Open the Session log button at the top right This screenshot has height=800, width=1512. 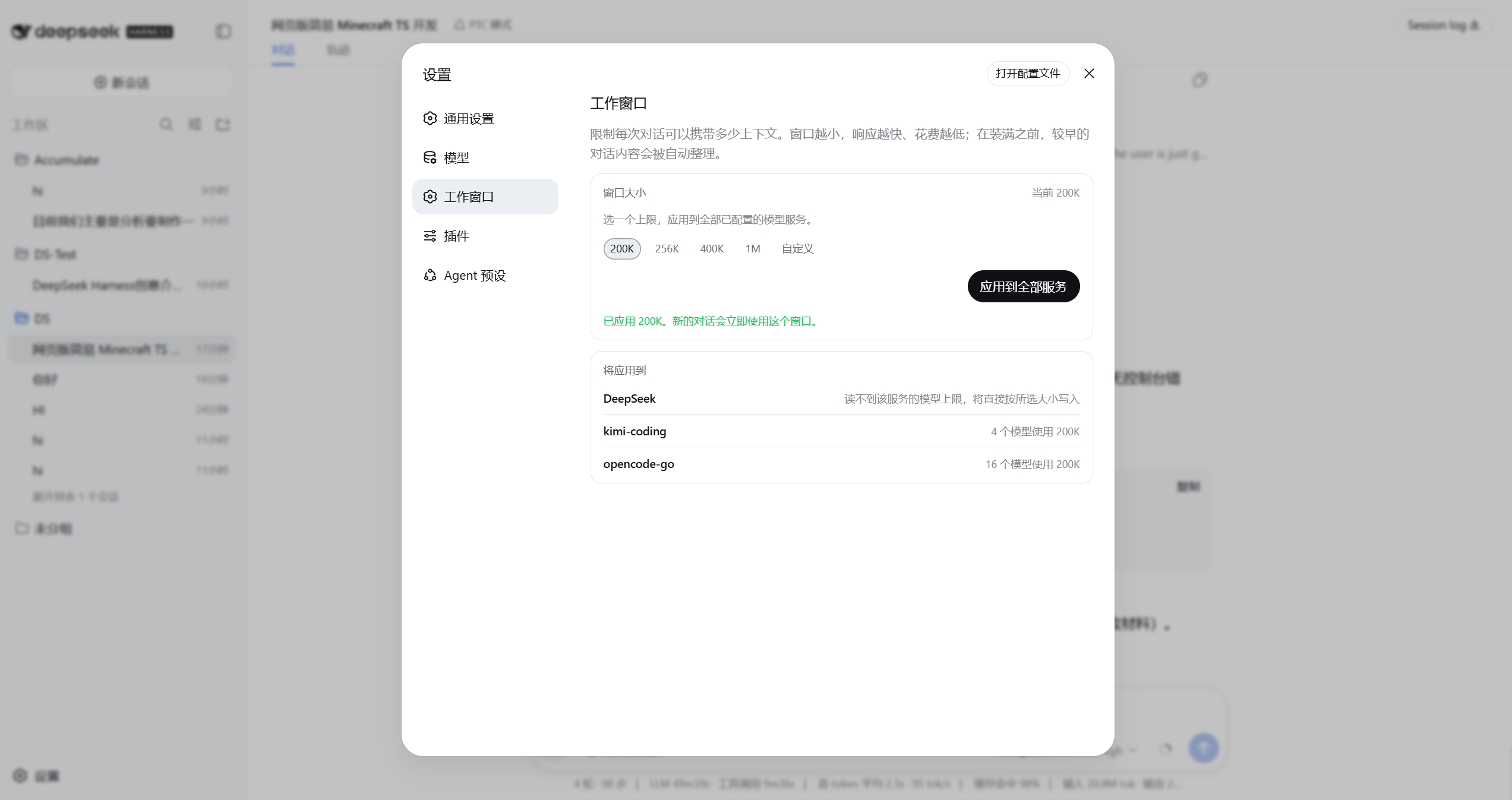click(x=1443, y=25)
